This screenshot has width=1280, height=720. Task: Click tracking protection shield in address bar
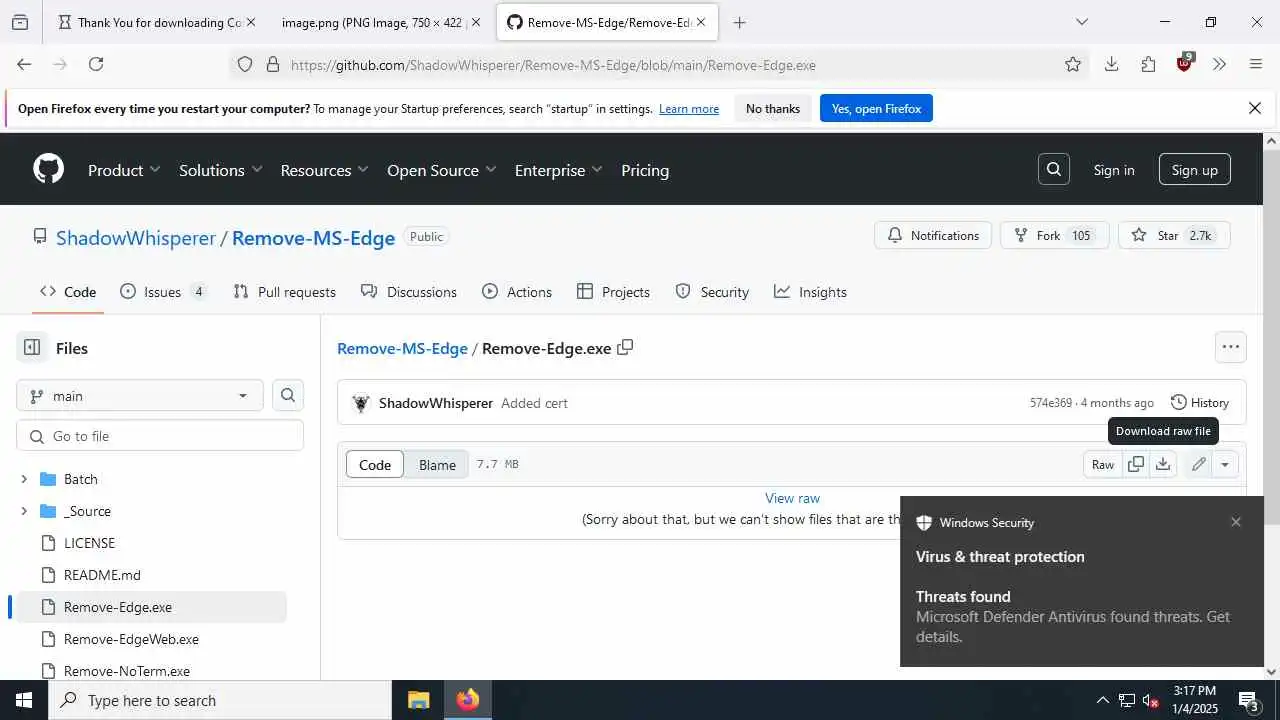click(x=245, y=65)
